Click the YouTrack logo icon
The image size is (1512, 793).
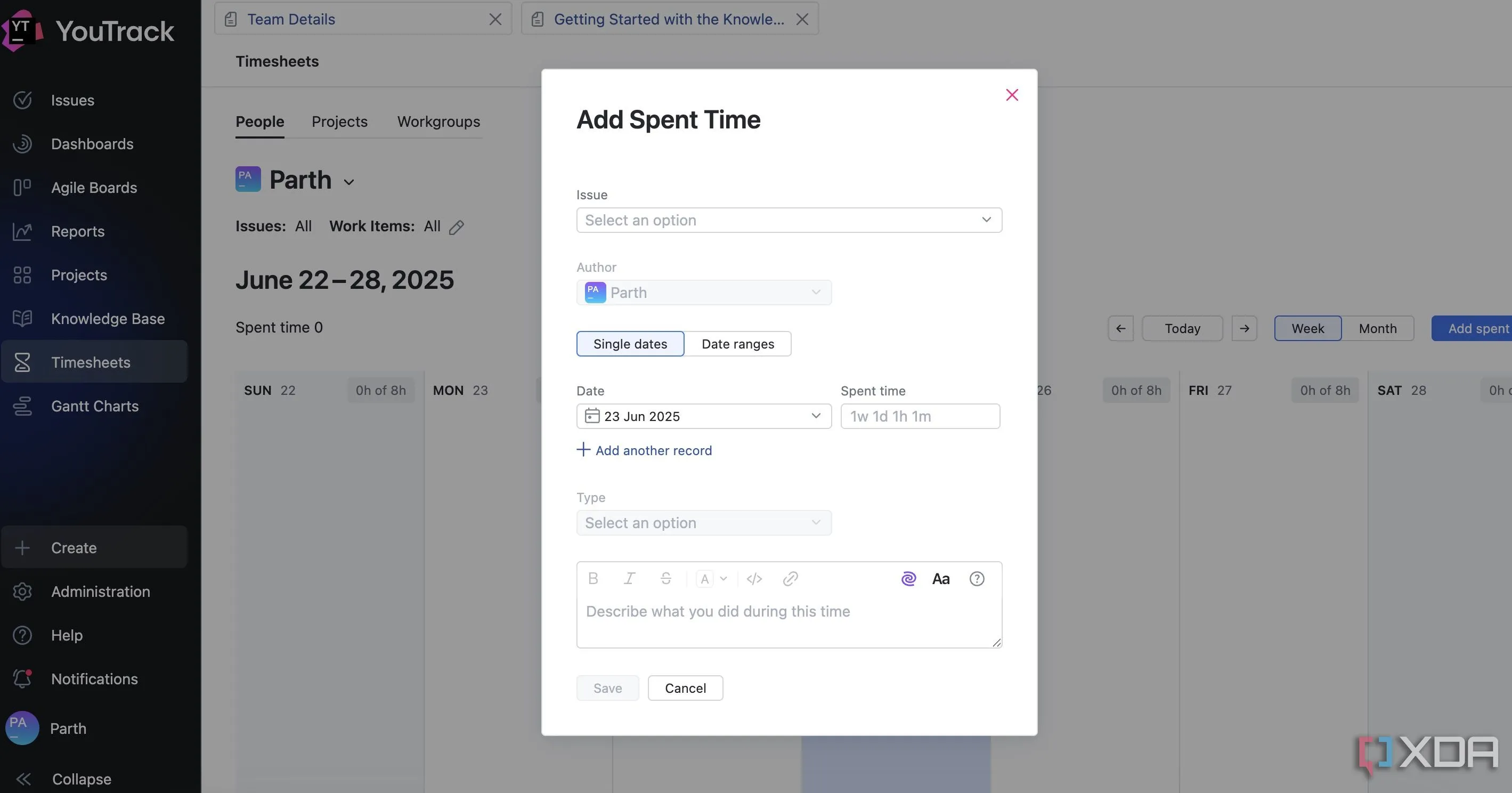pos(22,30)
